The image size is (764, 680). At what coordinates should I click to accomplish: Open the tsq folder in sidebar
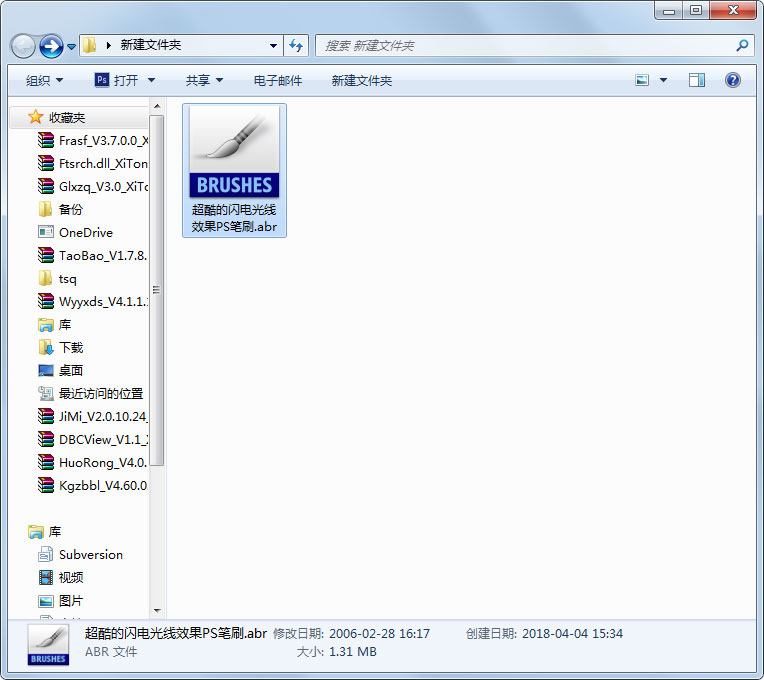pos(57,279)
